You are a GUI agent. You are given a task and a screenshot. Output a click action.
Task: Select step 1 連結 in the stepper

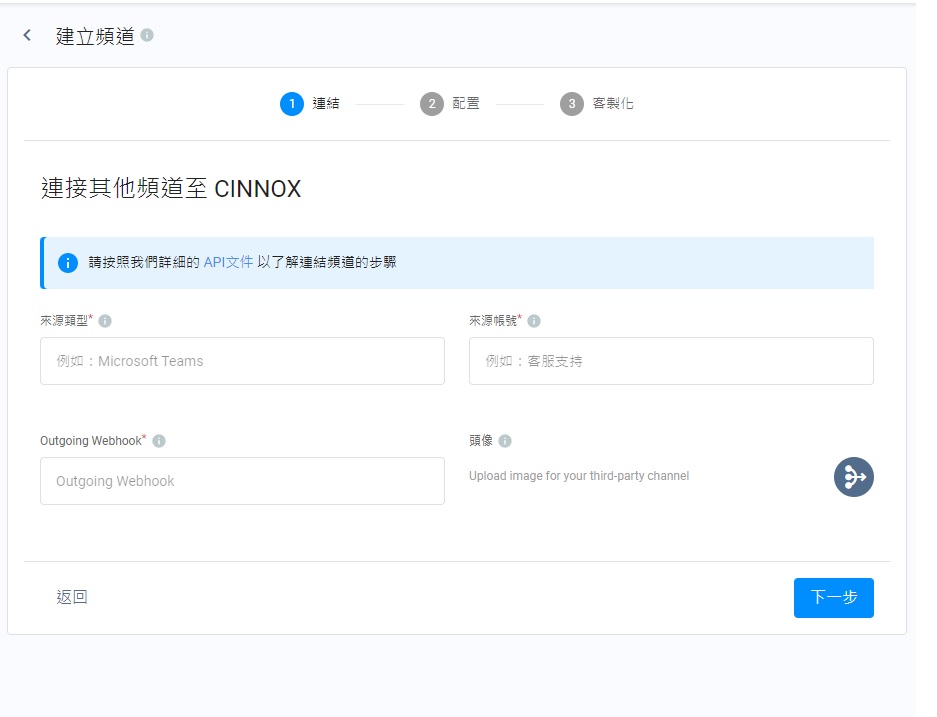click(310, 104)
